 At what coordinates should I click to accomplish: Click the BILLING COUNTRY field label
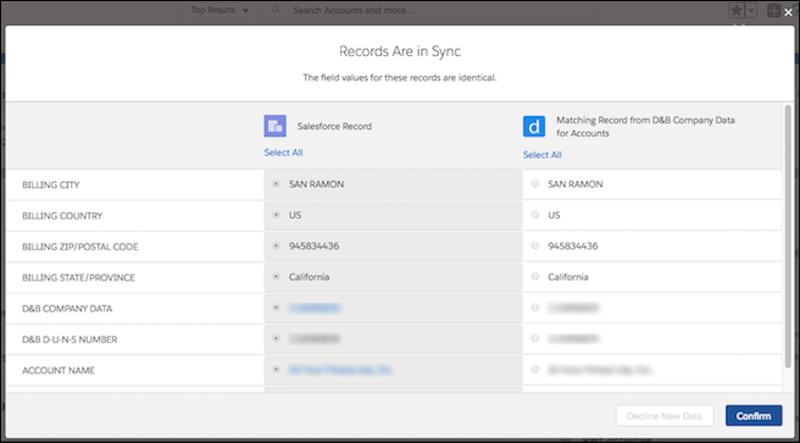coord(62,216)
